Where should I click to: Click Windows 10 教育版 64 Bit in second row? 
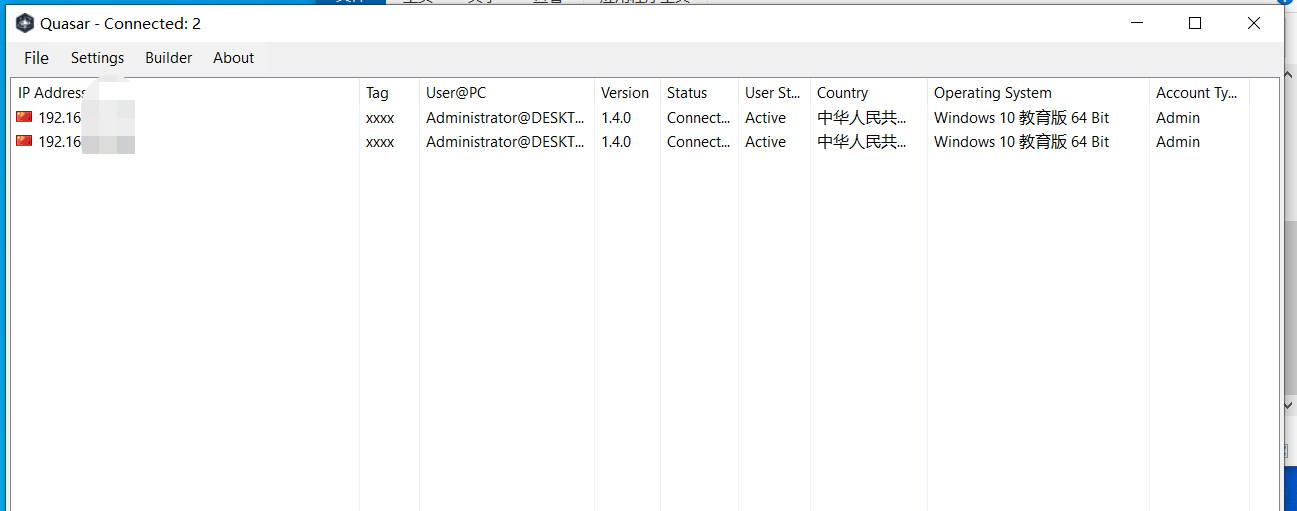coord(1021,142)
